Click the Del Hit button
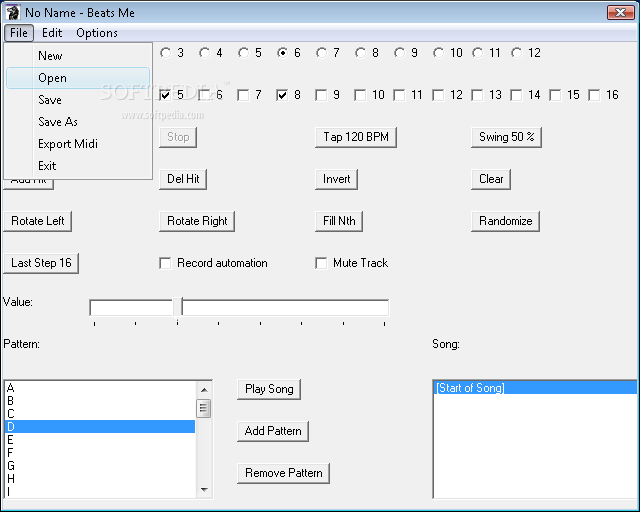Screen dimensions: 640x512 point(183,179)
